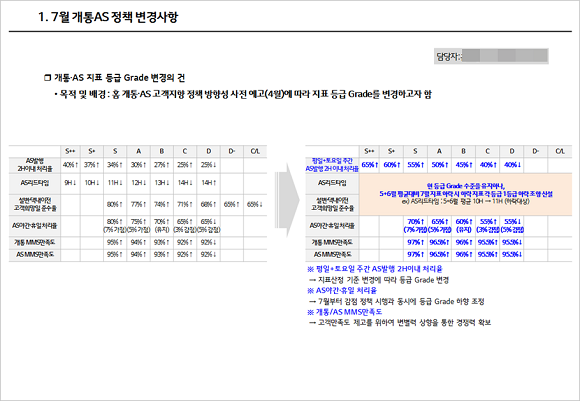Select blue 60%↑ cell under S+

pos(392,165)
